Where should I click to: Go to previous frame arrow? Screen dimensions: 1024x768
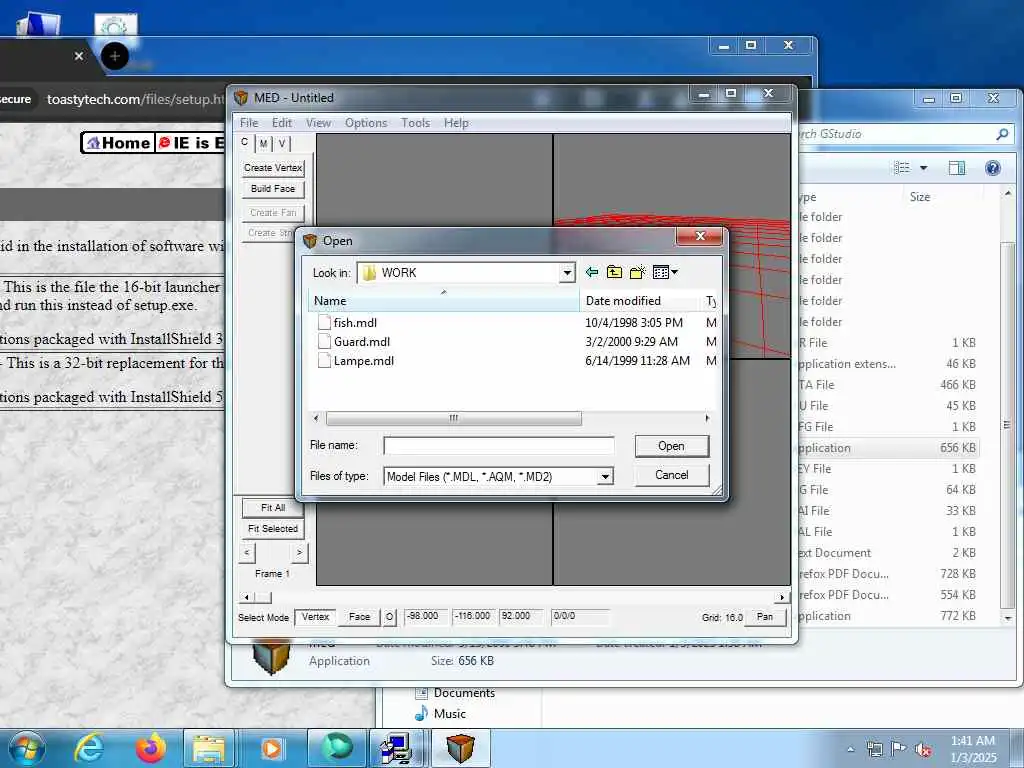click(x=247, y=552)
